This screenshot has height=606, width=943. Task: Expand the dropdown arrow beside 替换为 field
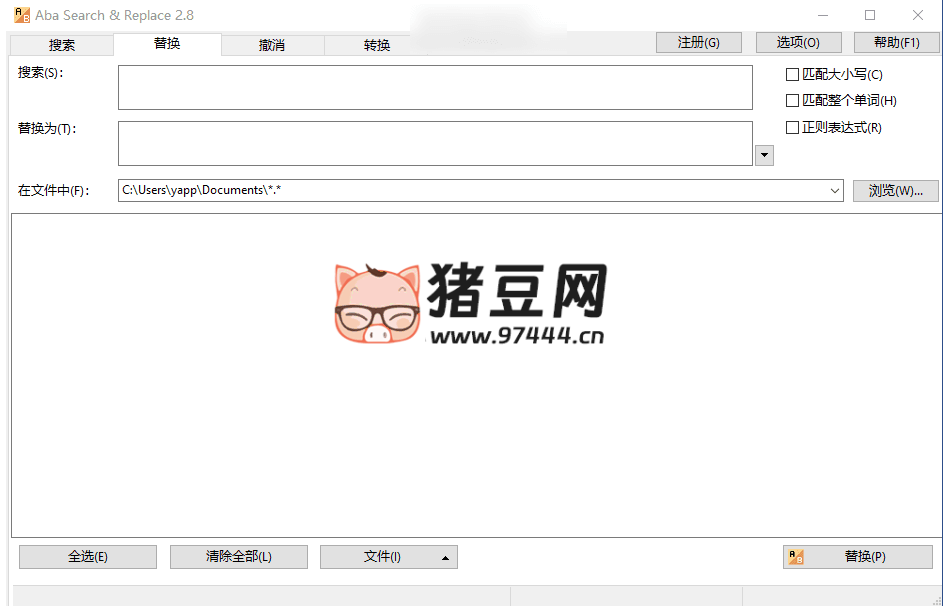pos(764,155)
